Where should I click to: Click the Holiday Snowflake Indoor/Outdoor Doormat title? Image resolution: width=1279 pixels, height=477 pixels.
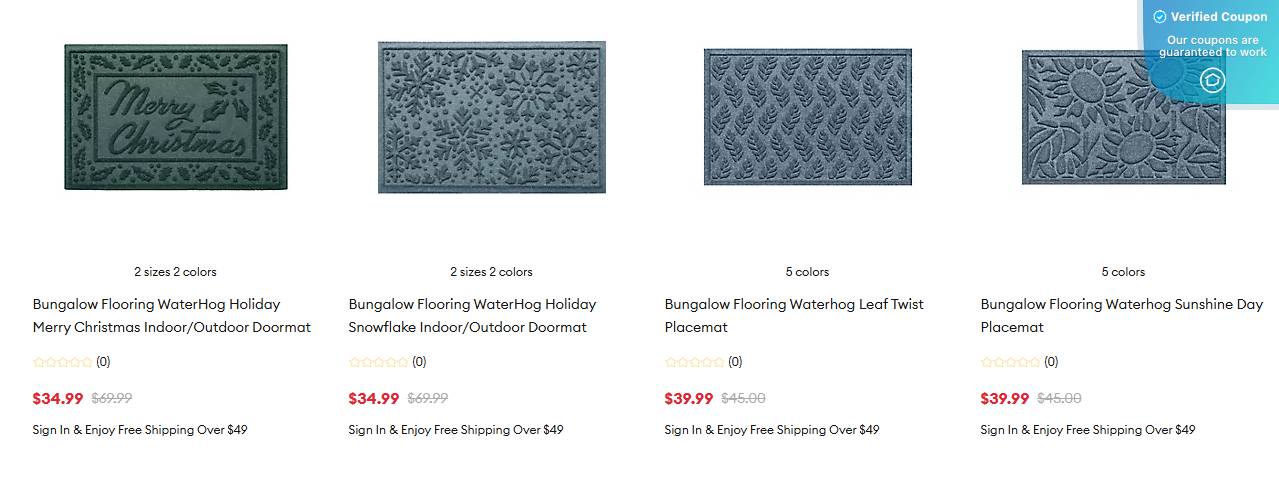tap(472, 316)
